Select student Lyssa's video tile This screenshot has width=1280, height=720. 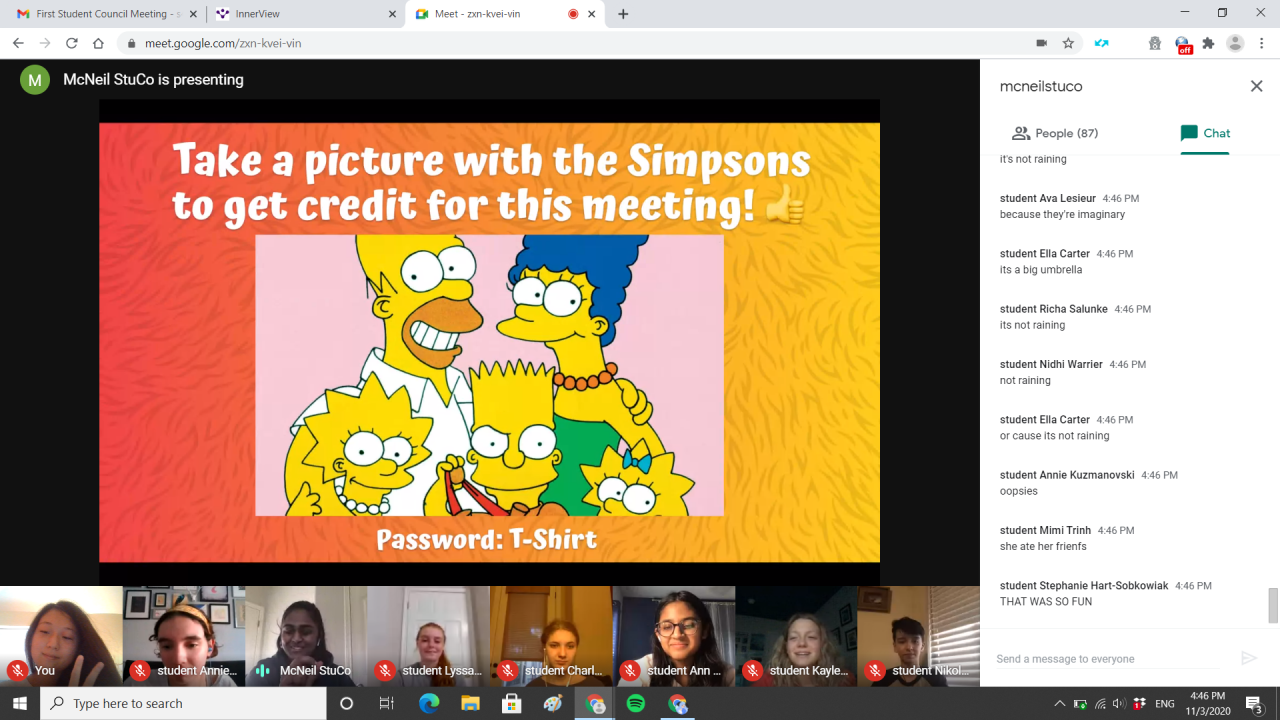pyautogui.click(x=429, y=636)
